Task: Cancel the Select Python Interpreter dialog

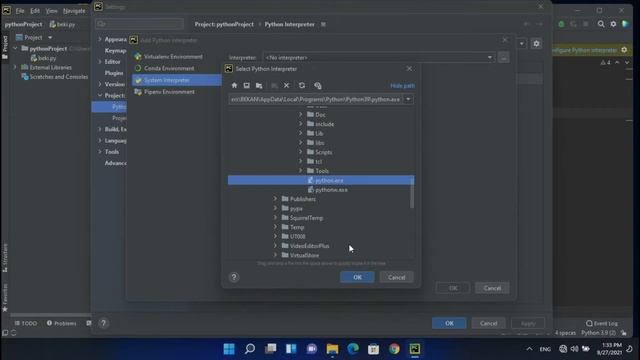Action: pyautogui.click(x=396, y=277)
